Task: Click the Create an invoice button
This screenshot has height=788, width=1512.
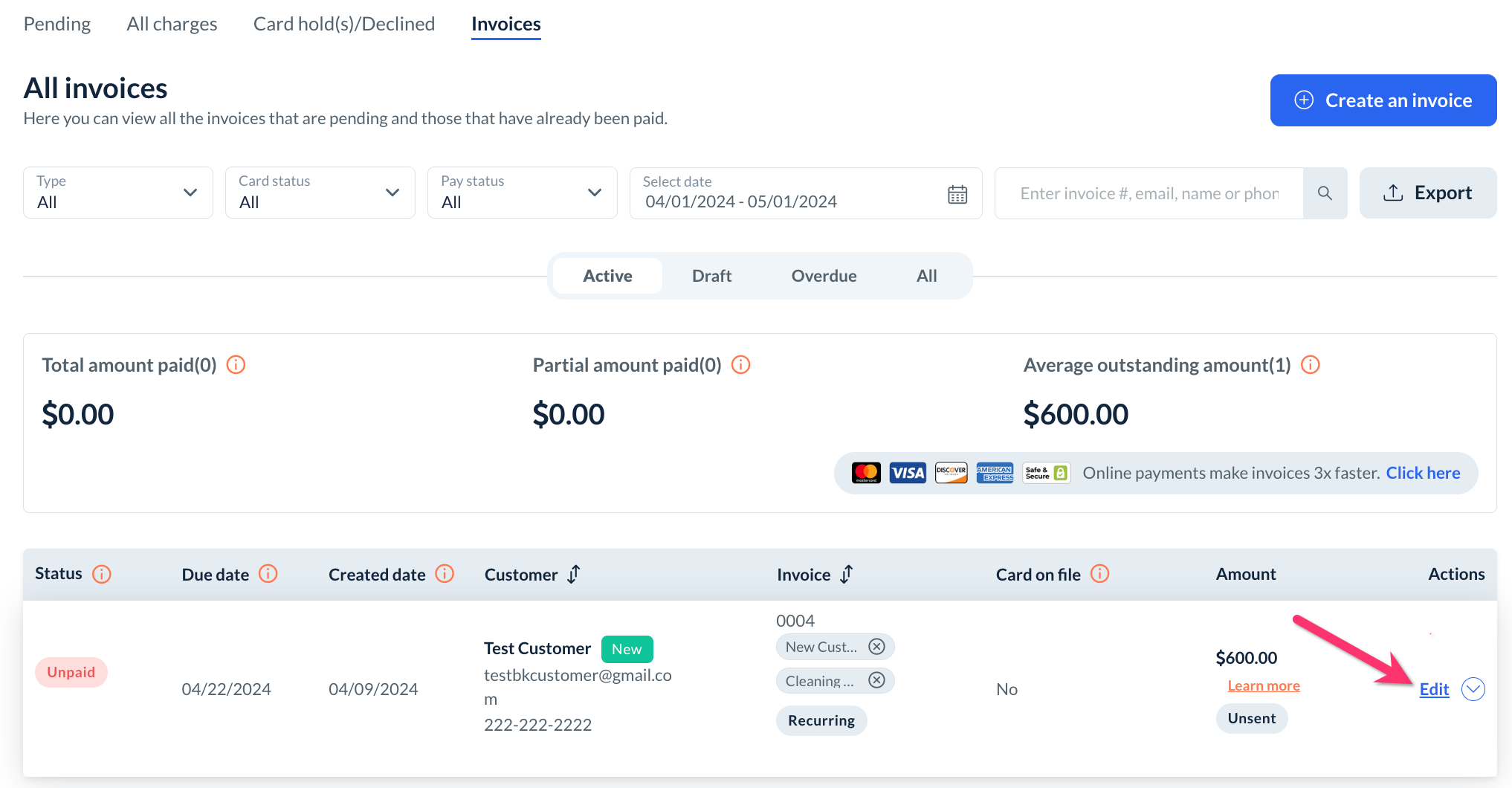Action: [1383, 100]
